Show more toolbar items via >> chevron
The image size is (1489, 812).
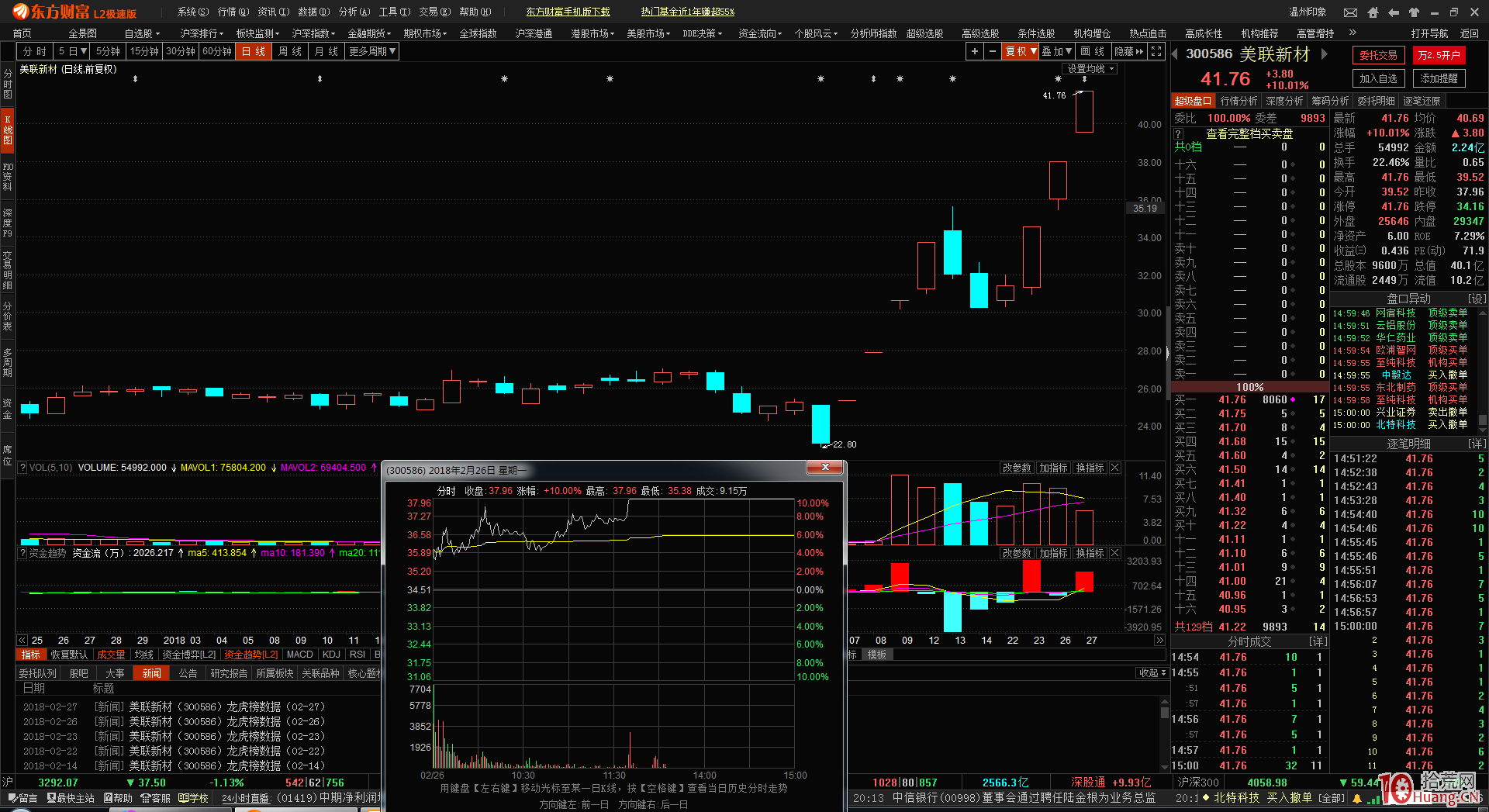pyautogui.click(x=1353, y=33)
